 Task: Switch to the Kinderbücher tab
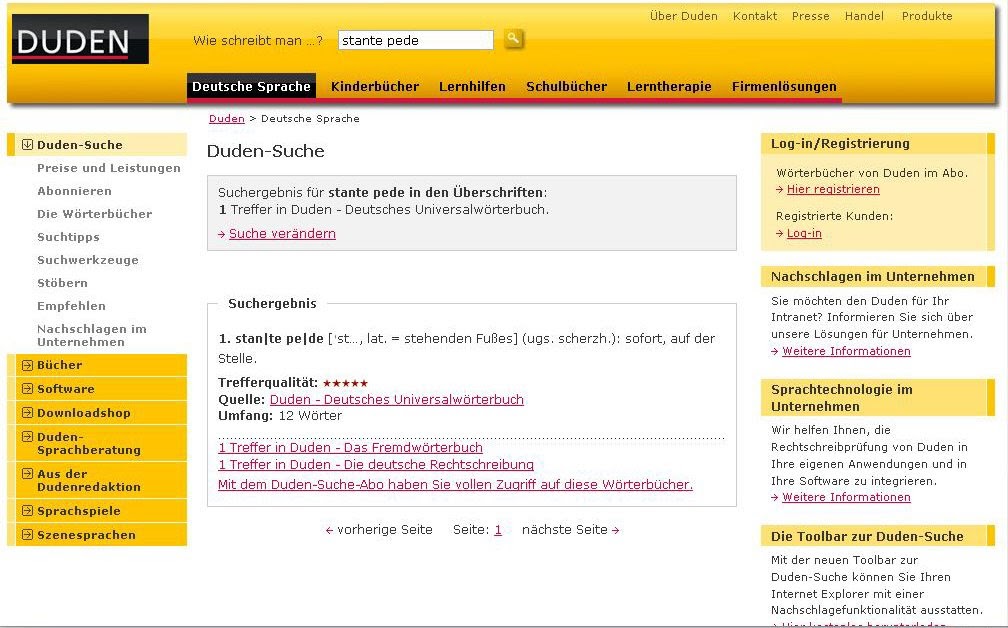coord(375,86)
